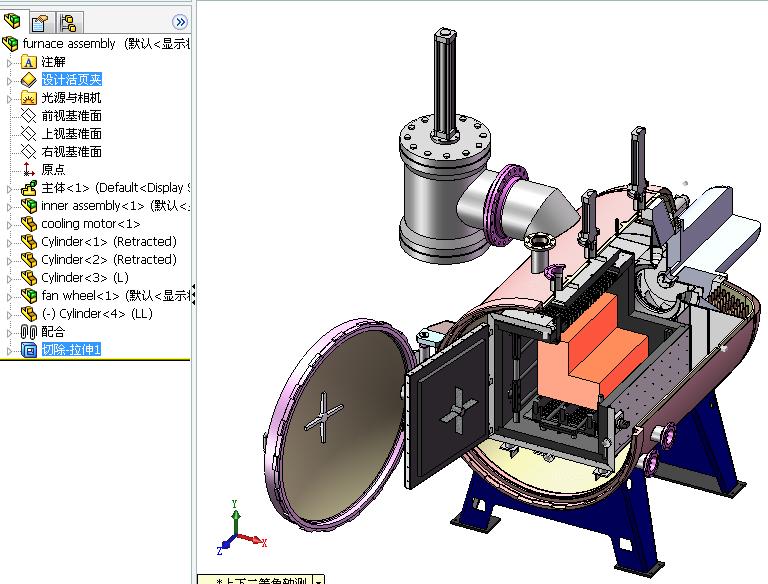The height and width of the screenshot is (584, 768).
Task: Click the 主体<1> part icon
Action: tap(29, 188)
